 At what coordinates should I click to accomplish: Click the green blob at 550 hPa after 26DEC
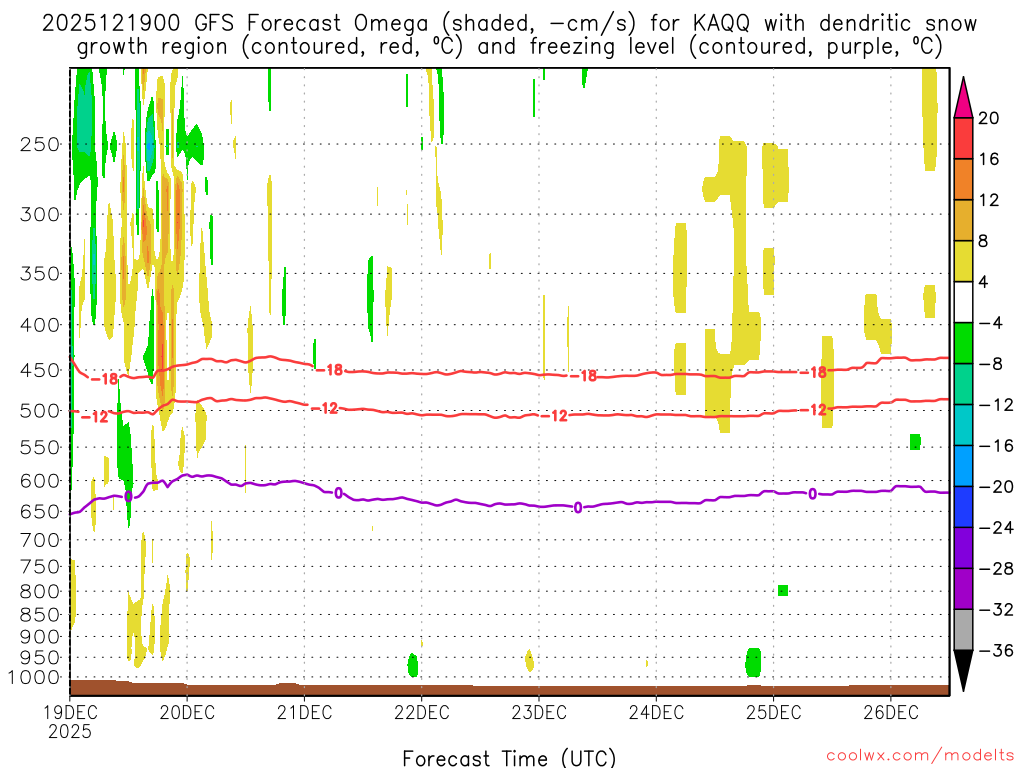(x=915, y=442)
